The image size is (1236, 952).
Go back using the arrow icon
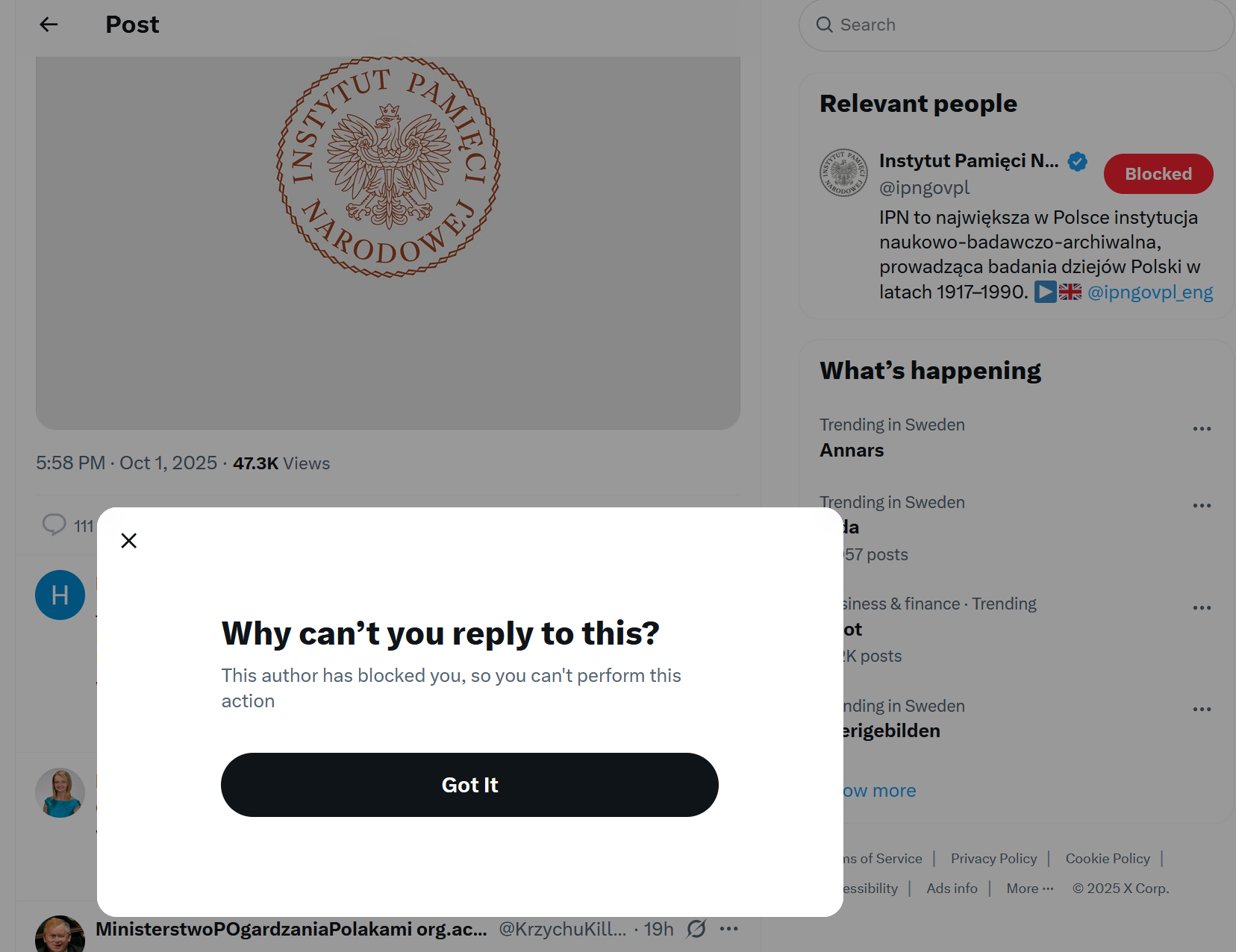click(49, 25)
